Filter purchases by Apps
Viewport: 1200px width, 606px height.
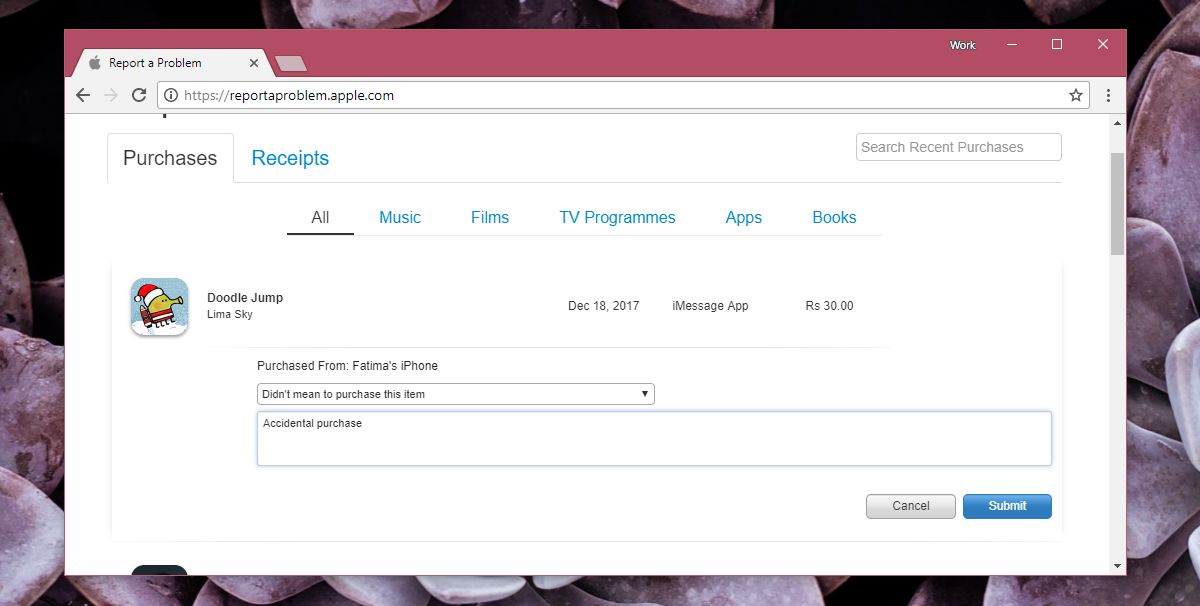coord(744,217)
